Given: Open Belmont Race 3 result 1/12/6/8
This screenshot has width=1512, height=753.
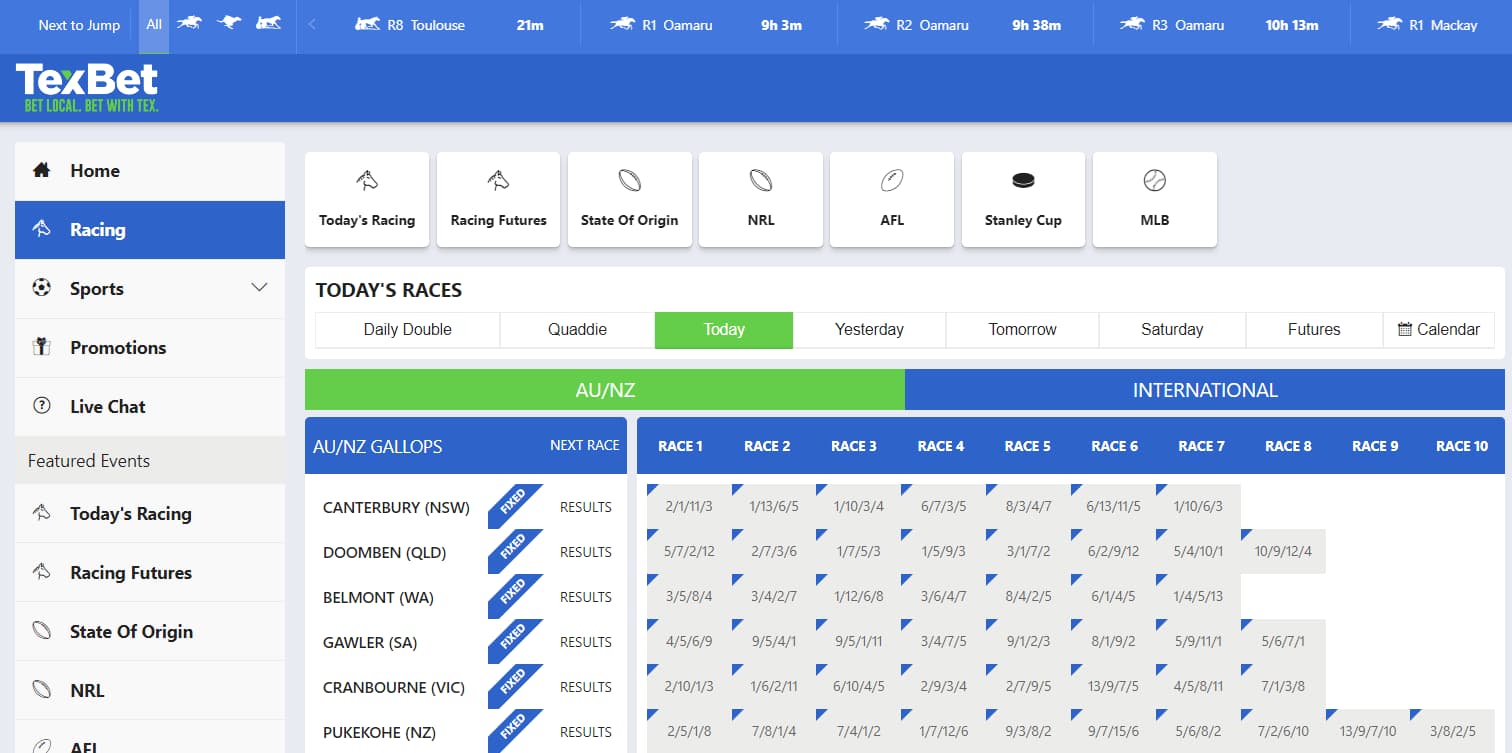Looking at the screenshot, I should (x=859, y=596).
